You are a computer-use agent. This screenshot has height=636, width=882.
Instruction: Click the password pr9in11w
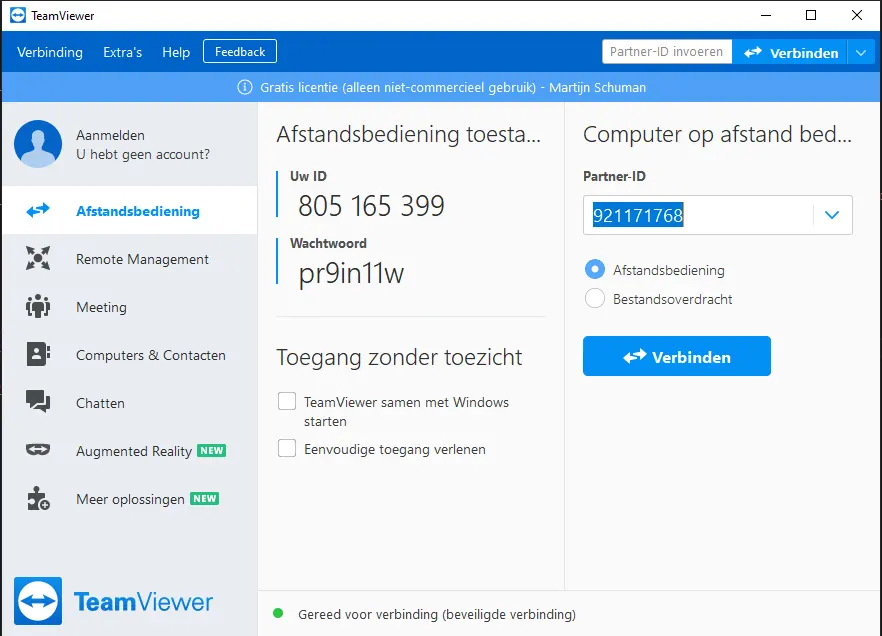351,274
